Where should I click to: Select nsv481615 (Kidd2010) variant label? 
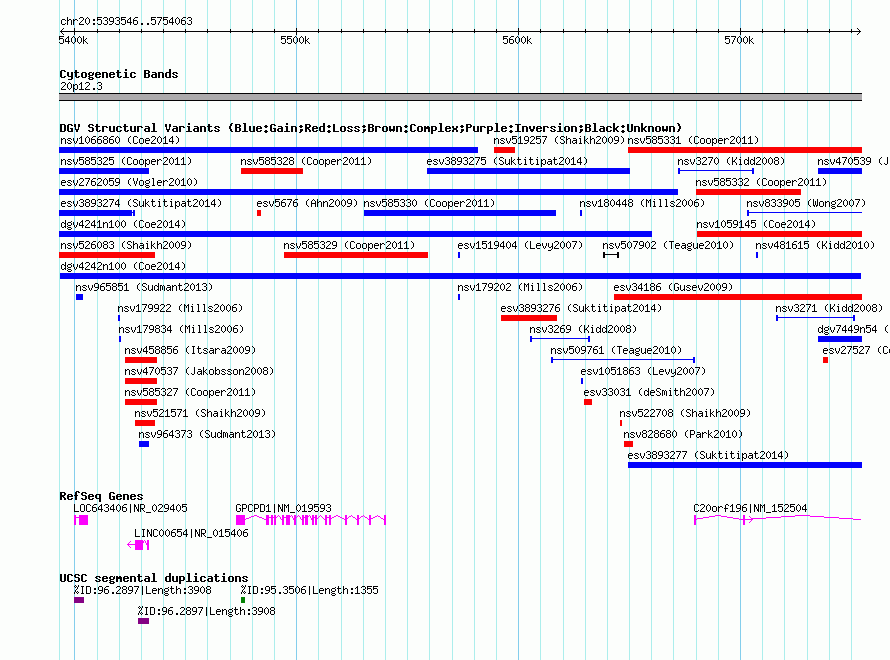coord(815,245)
